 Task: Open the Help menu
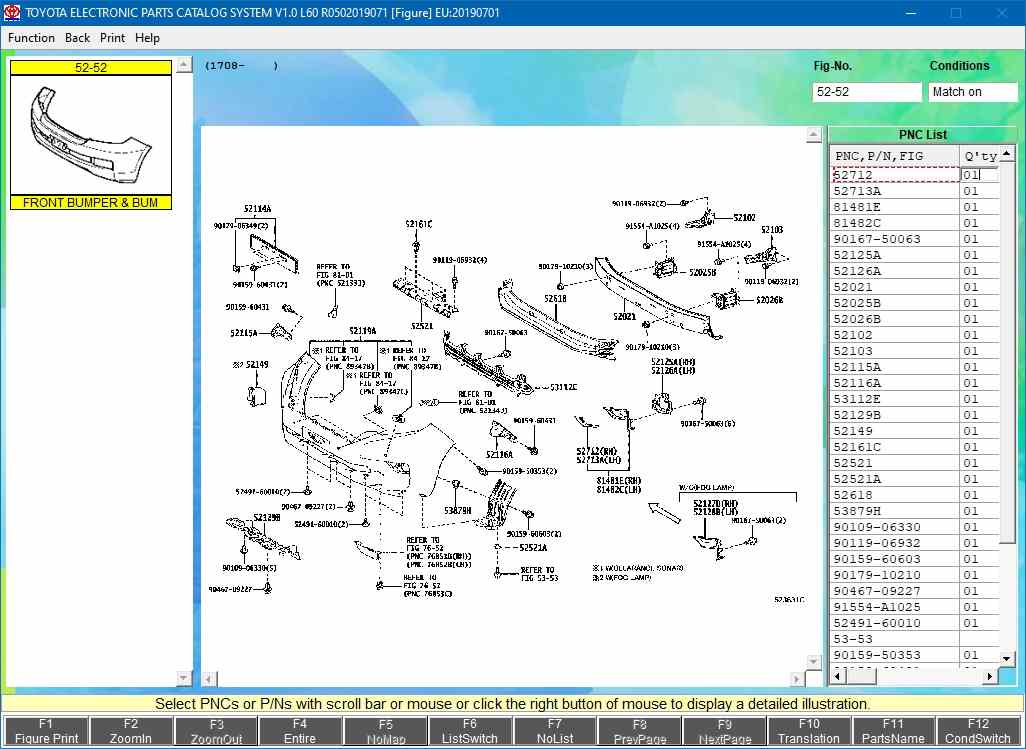(147, 38)
